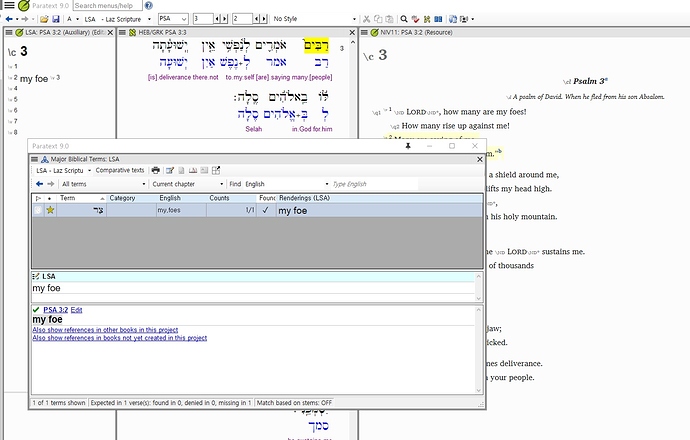Click the send/receive icon in main toolbar
This screenshot has width=690, height=440.
point(453,19)
